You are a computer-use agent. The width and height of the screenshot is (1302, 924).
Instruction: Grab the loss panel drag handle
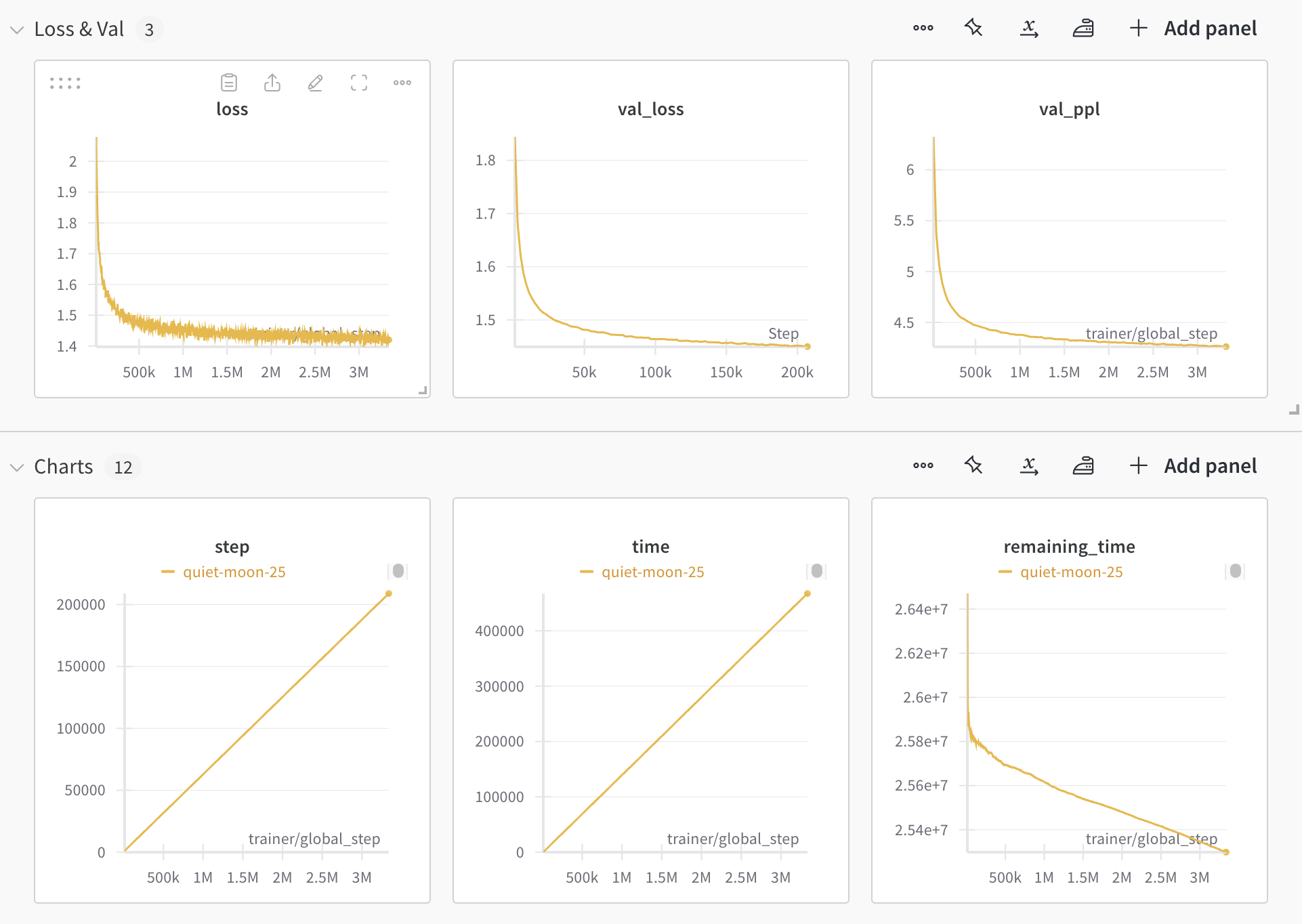[65, 83]
